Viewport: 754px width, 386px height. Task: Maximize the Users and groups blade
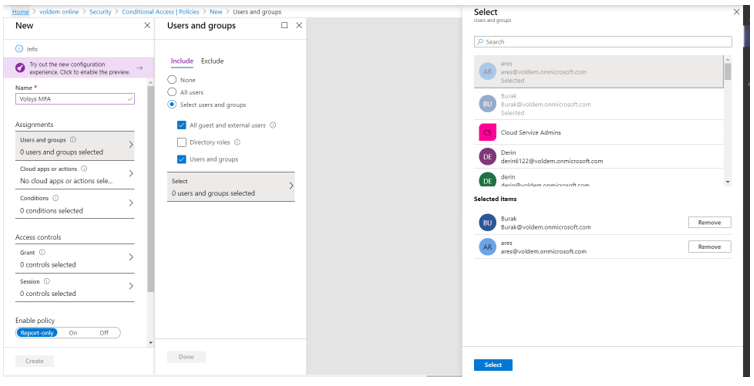pyautogui.click(x=284, y=25)
